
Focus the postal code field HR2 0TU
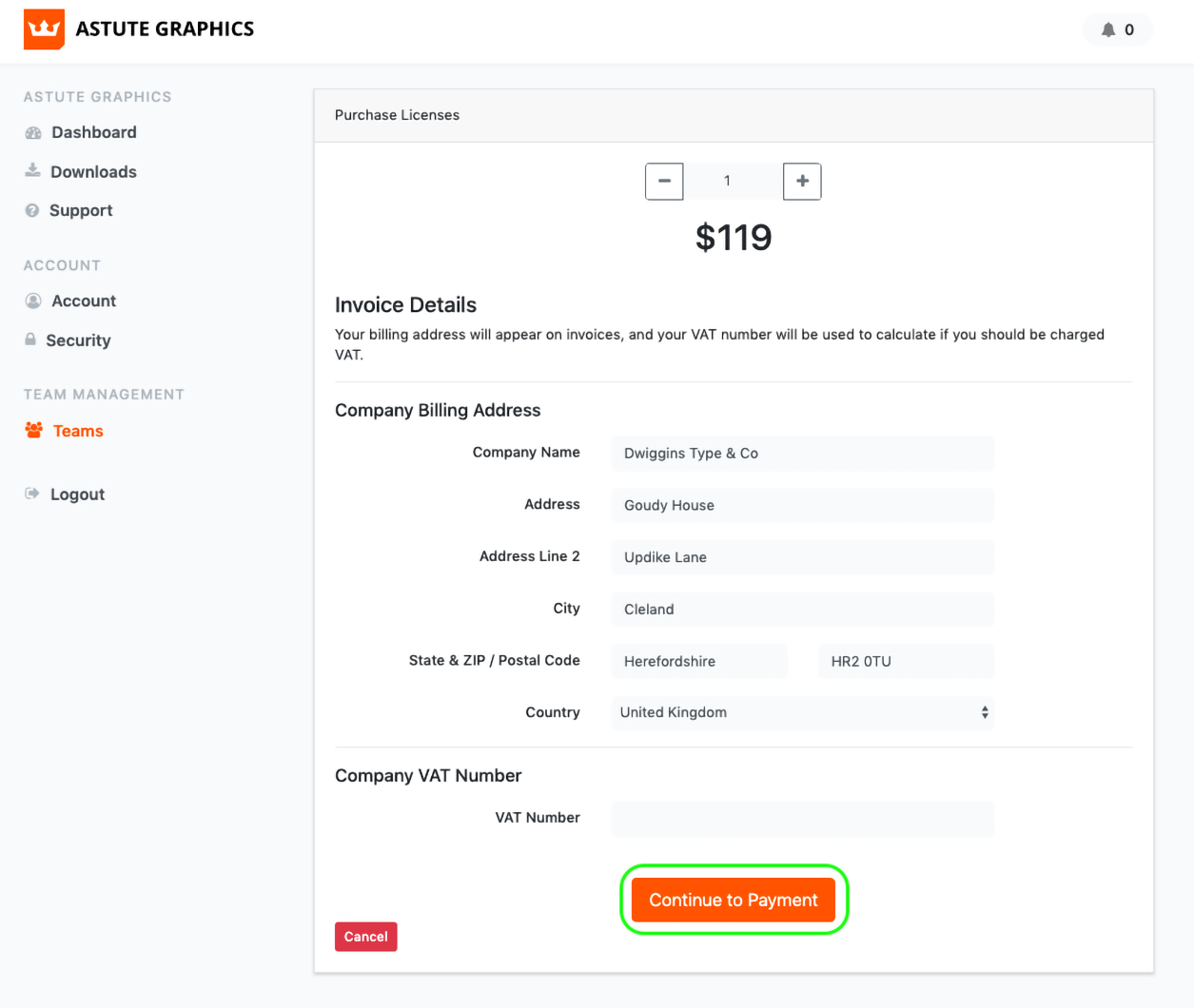pos(906,661)
